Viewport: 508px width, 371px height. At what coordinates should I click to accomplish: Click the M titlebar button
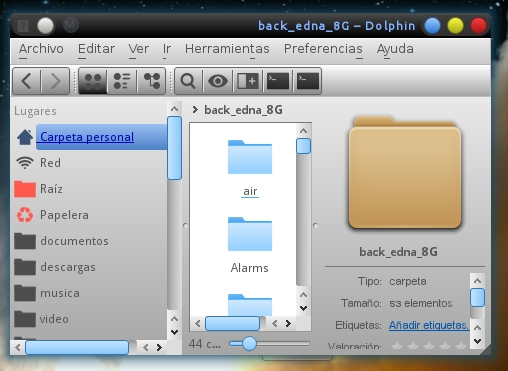(x=70, y=25)
